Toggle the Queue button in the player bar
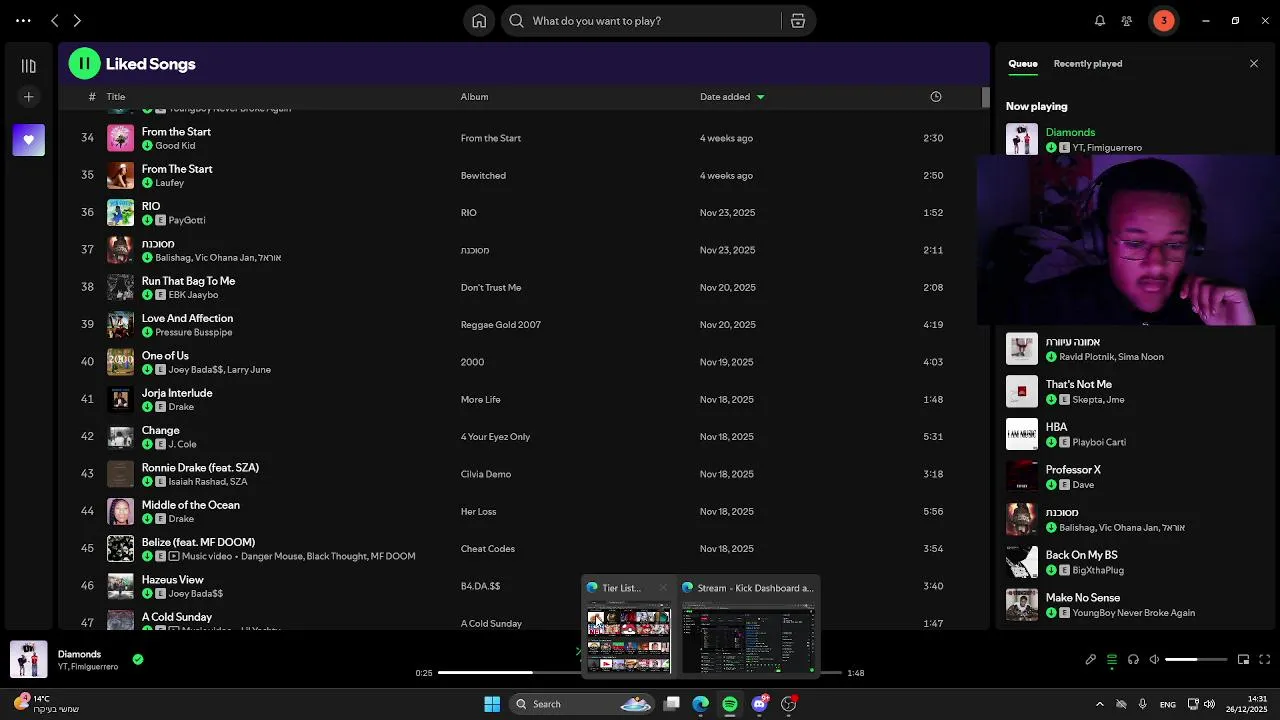Image resolution: width=1280 pixels, height=720 pixels. tap(1112, 660)
